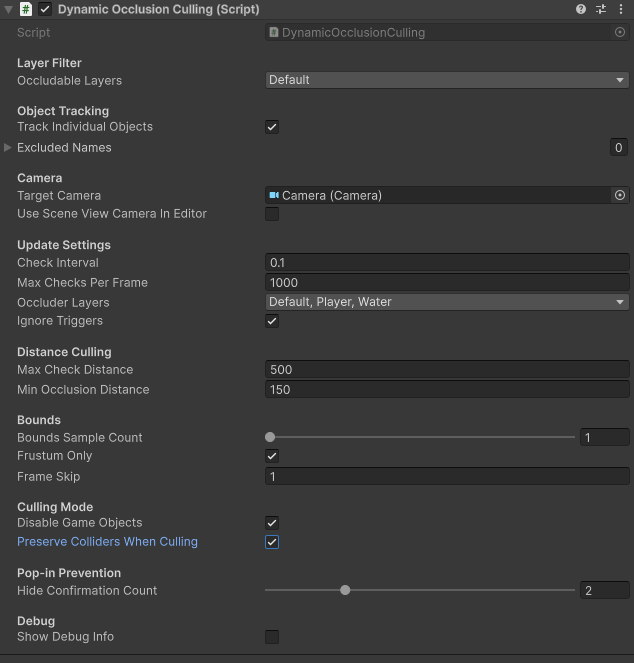
Task: Click the DynamicOcclusionCulling script file icon
Action: tap(273, 32)
